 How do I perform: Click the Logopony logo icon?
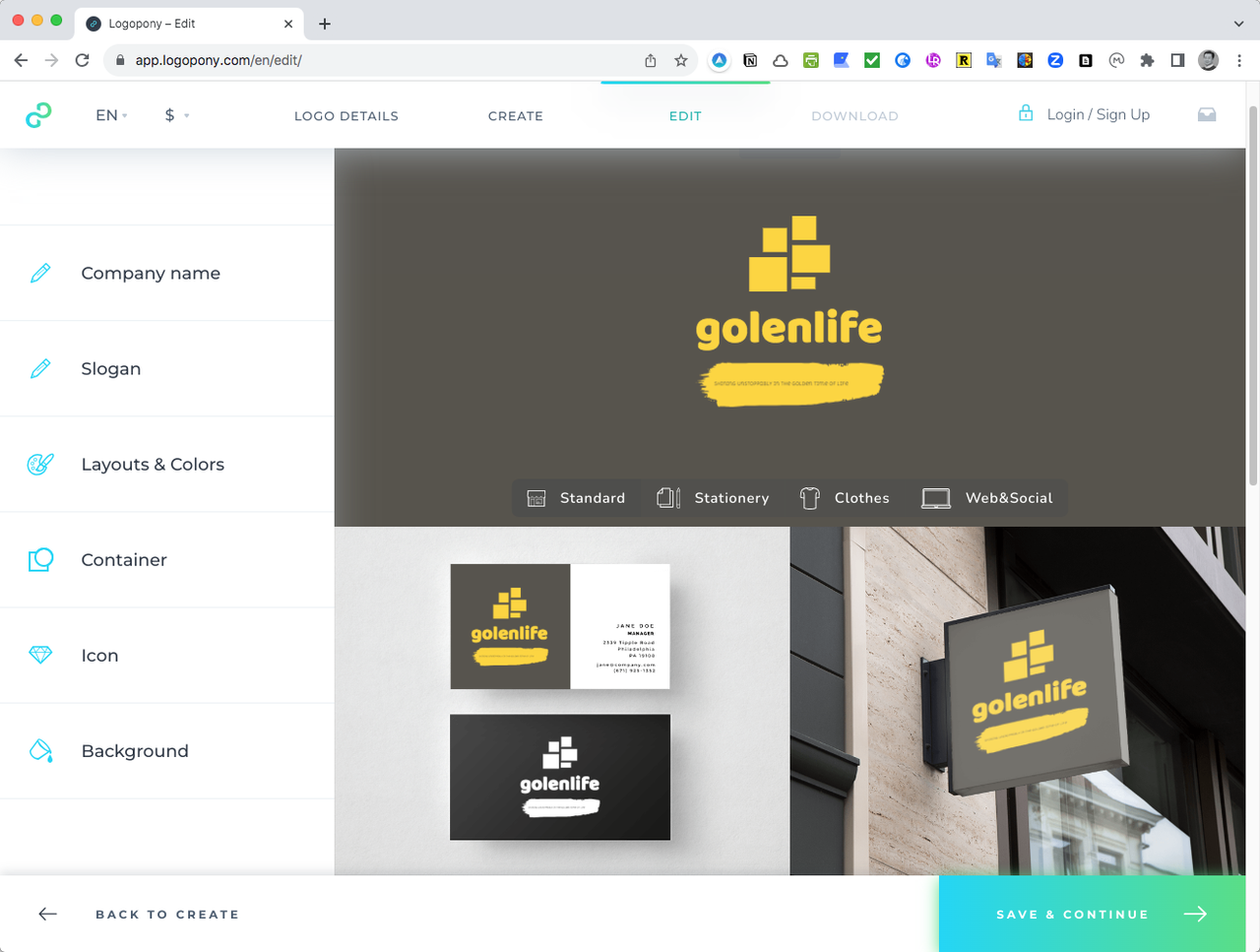[x=38, y=115]
